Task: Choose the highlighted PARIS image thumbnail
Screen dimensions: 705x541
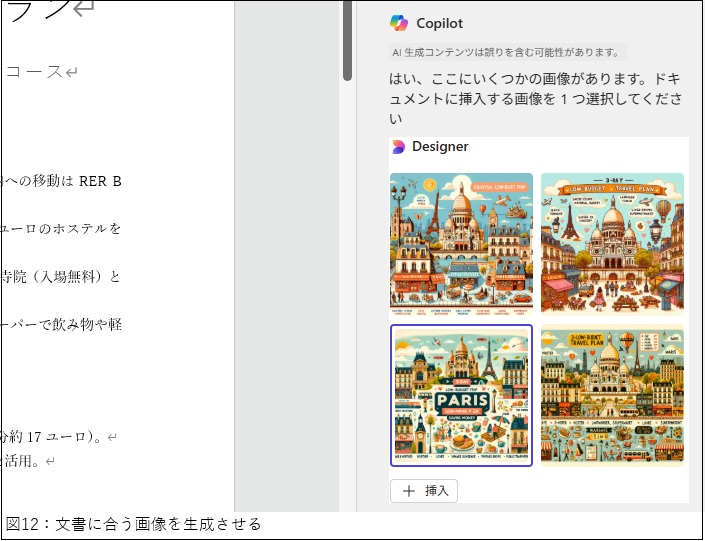Action: pyautogui.click(x=461, y=395)
